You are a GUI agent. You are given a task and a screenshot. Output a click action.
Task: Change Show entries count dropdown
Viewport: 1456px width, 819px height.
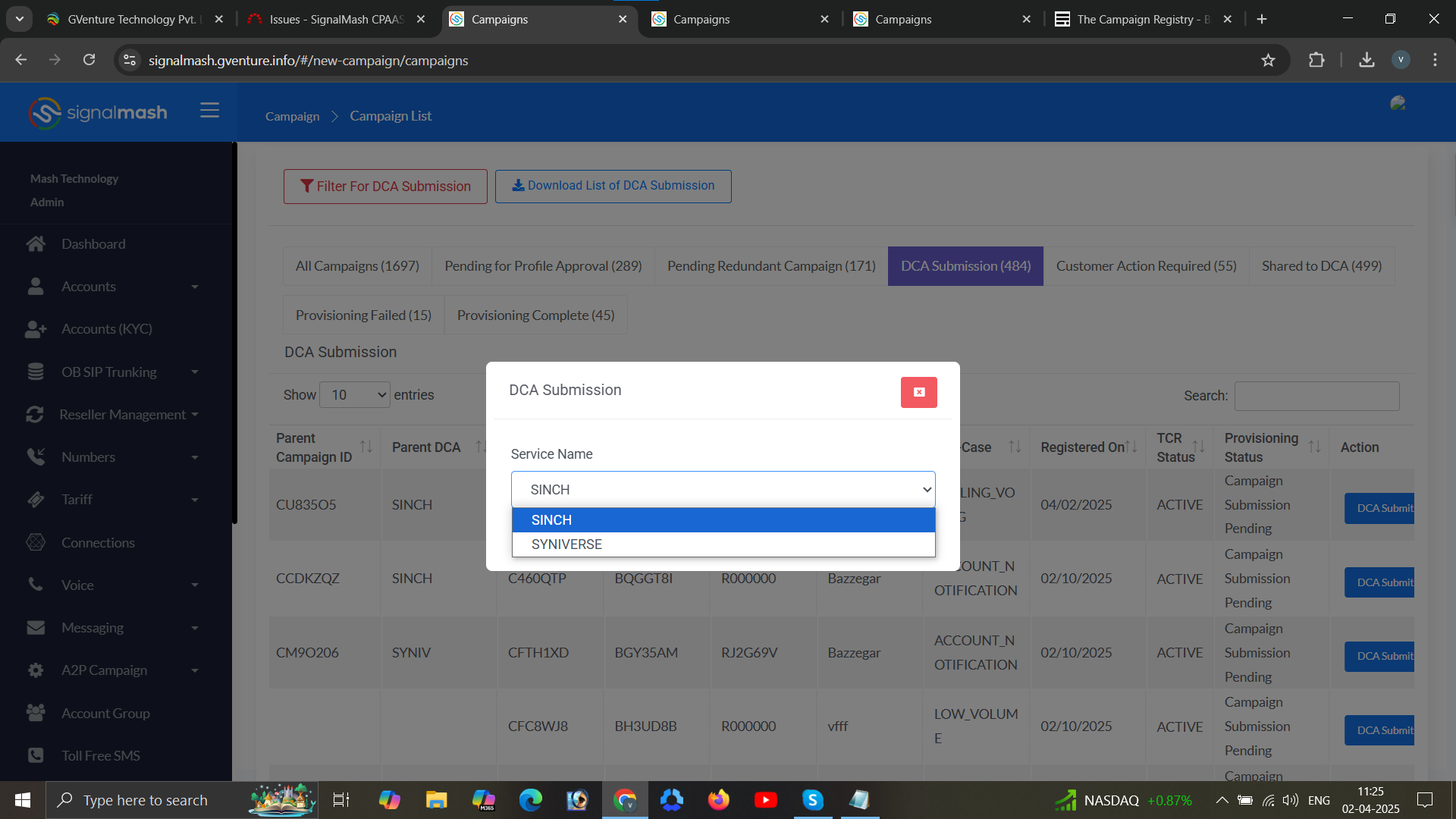pyautogui.click(x=354, y=395)
